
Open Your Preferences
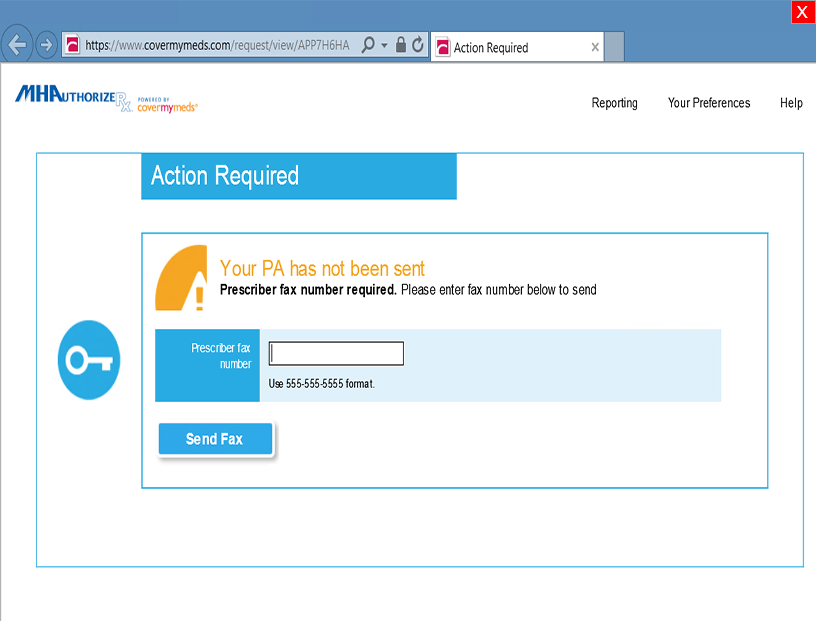tap(709, 103)
